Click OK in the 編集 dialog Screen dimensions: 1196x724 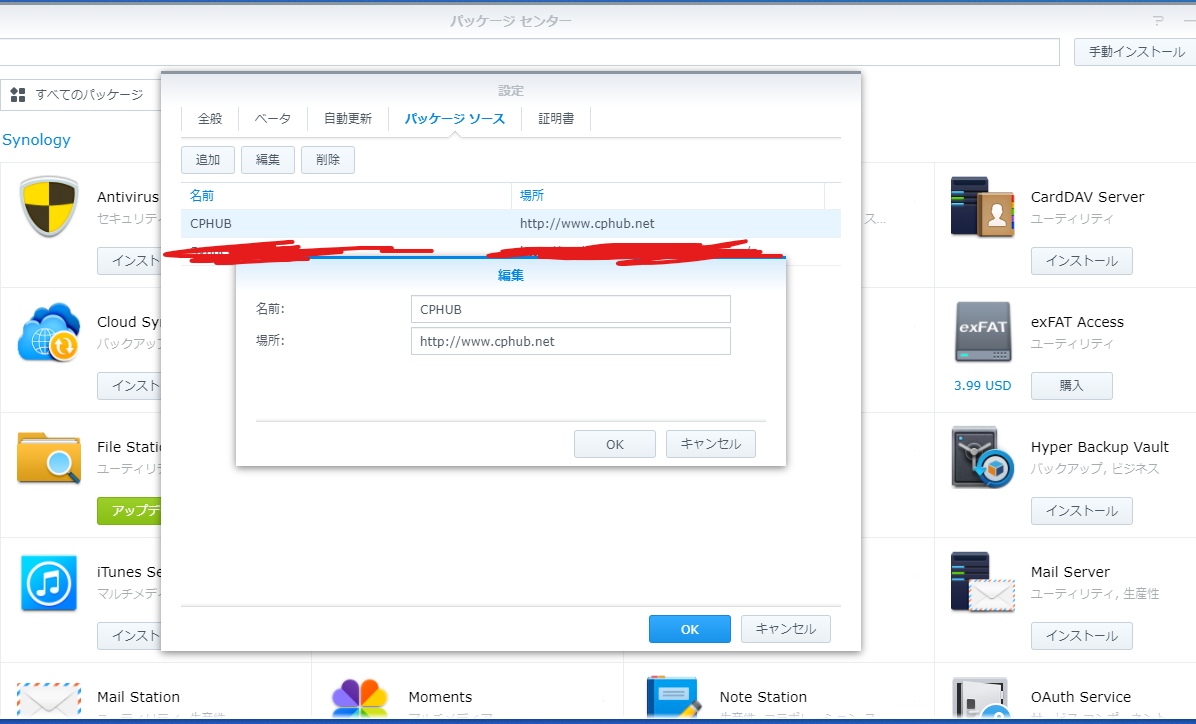(x=615, y=444)
